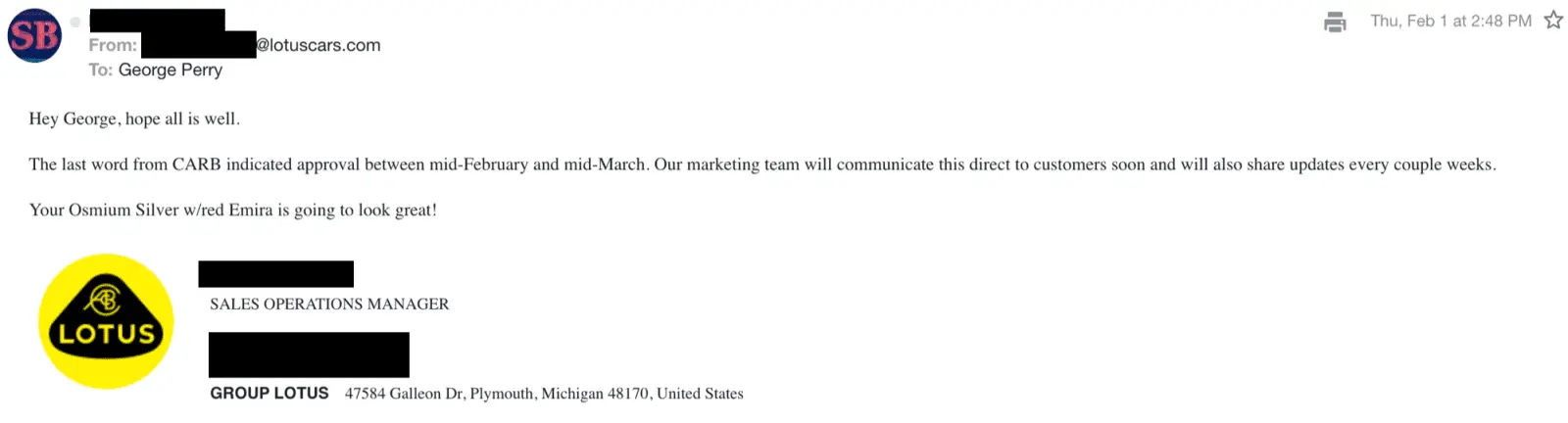The width and height of the screenshot is (1568, 423).
Task: Click the redacted contact block in signature
Action: (309, 354)
